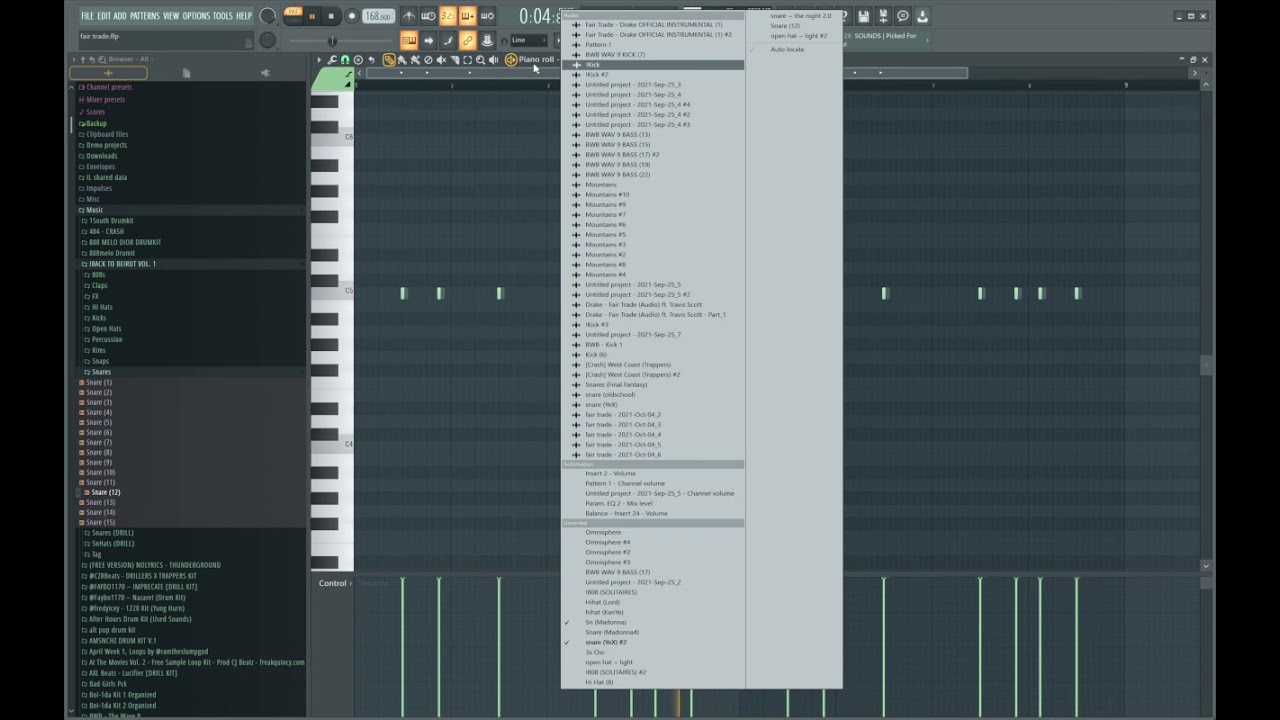
Task: Open the OPTIONS menu
Action: point(196,16)
